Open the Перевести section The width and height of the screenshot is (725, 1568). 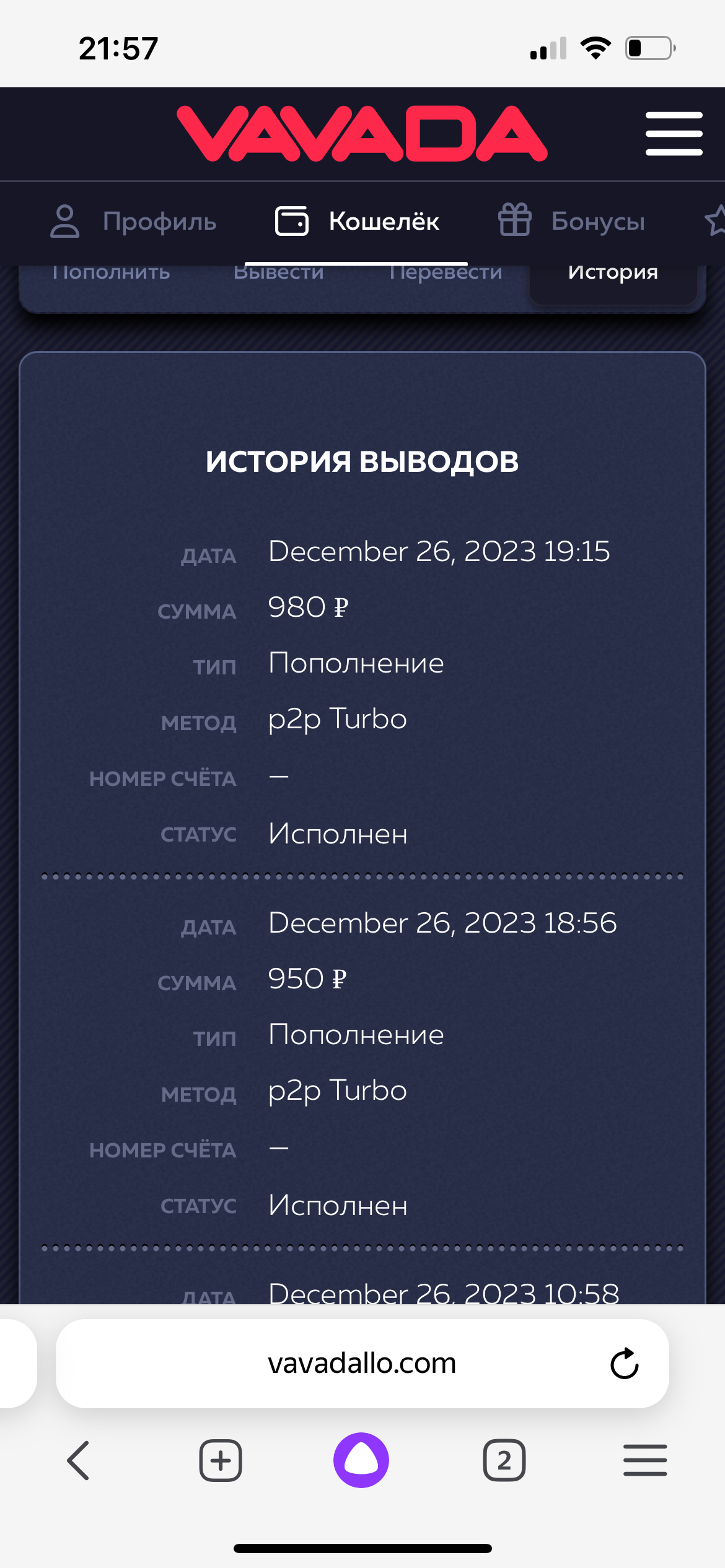point(446,273)
